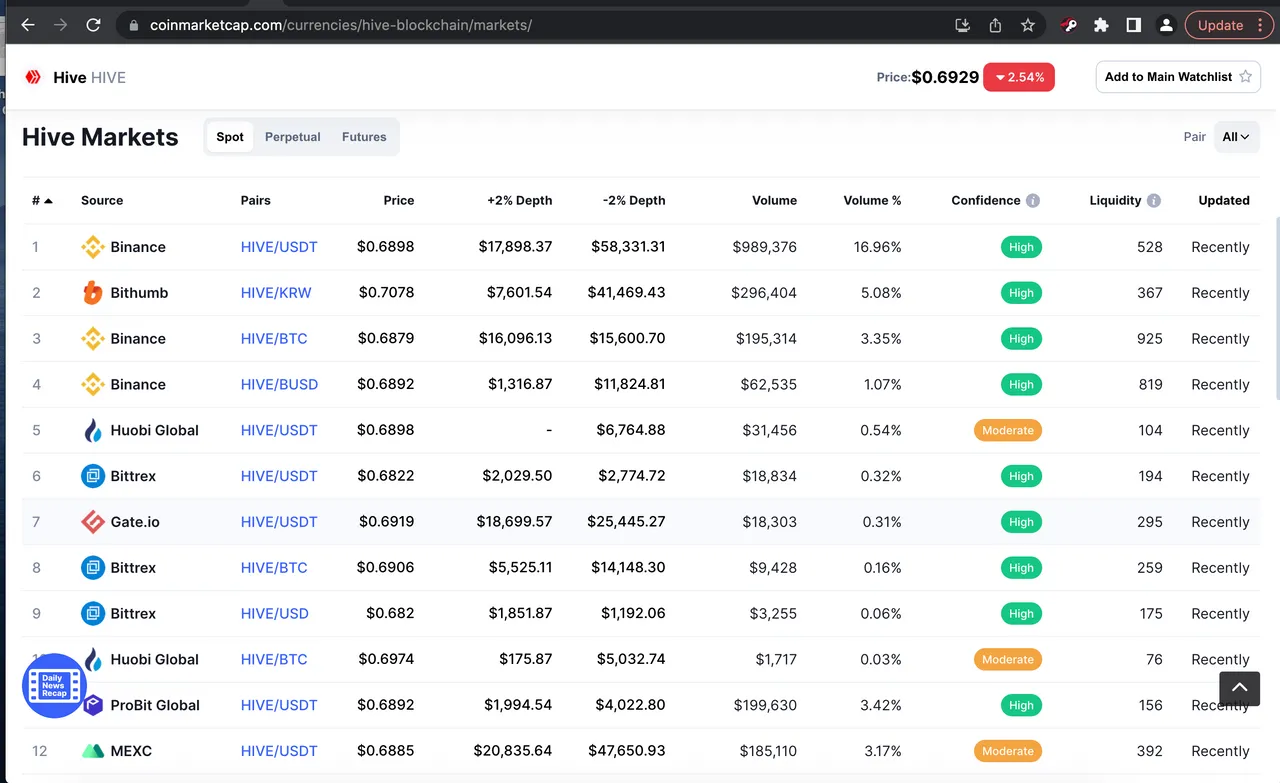This screenshot has height=783, width=1280.
Task: Click volume value $989,376
Action: point(765,247)
